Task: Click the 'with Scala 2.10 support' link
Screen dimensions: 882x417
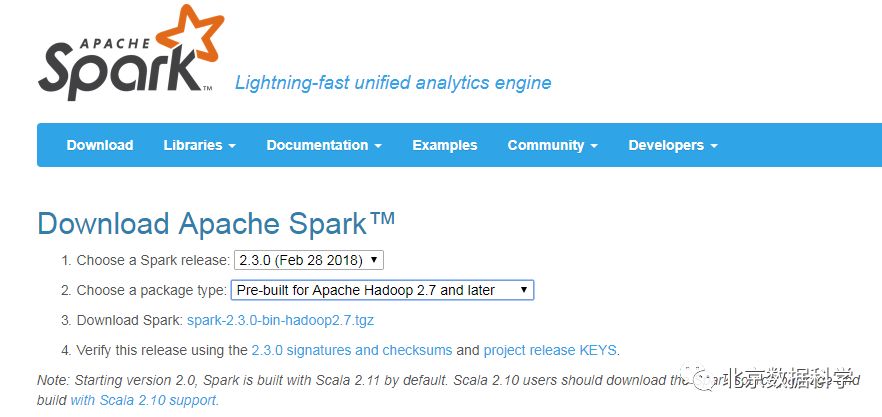Action: point(144,400)
